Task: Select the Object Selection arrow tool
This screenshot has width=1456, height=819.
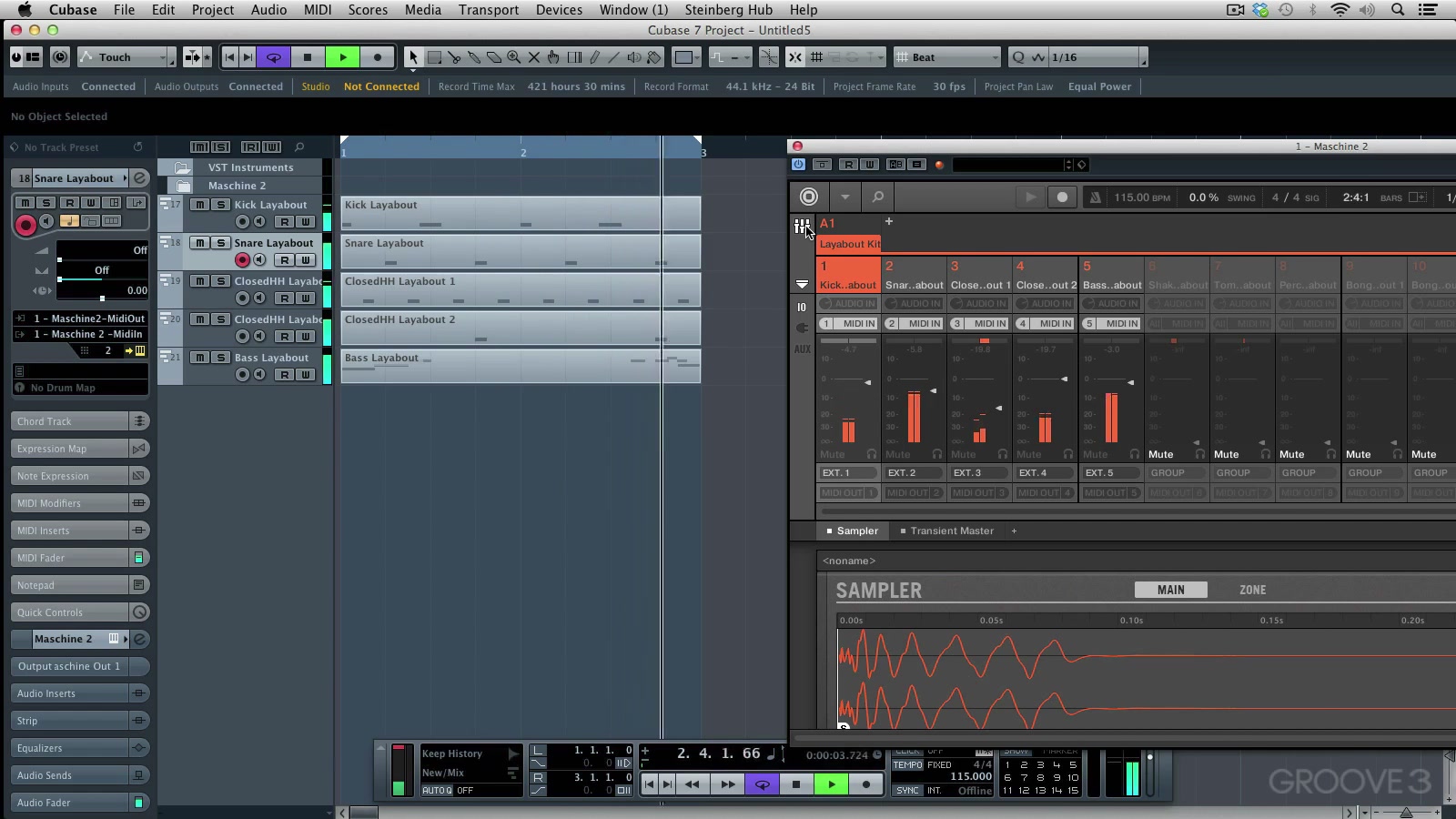Action: coord(414,57)
